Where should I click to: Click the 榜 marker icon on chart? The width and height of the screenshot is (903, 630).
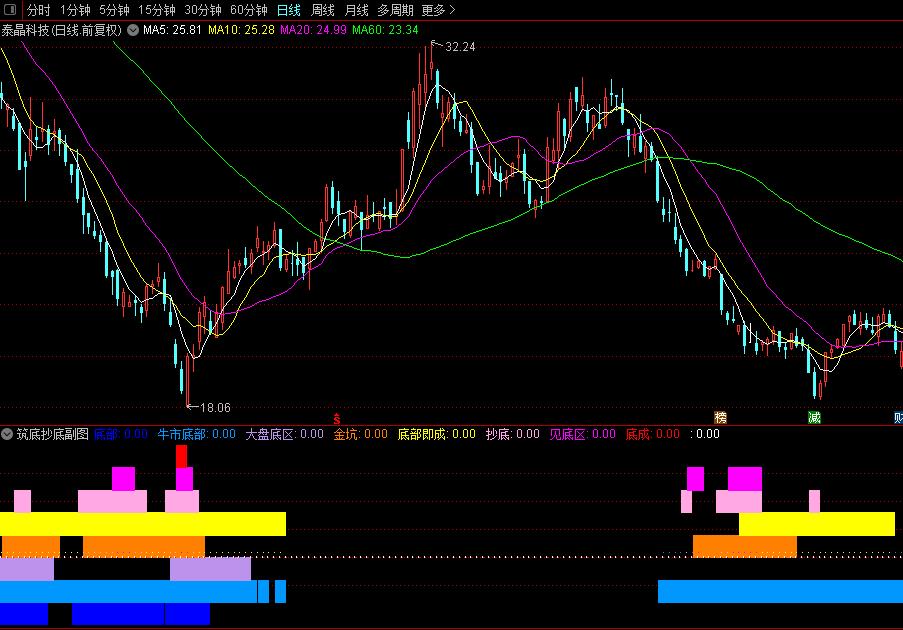coord(720,418)
